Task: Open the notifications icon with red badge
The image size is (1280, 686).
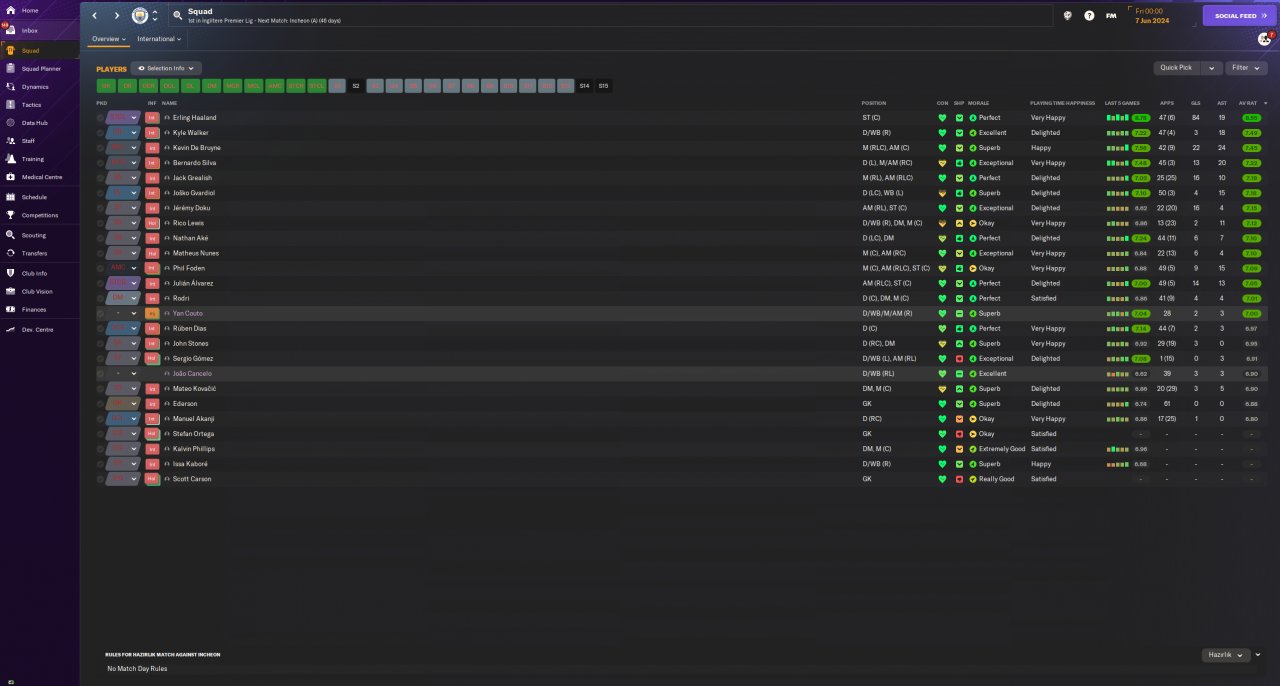Action: (x=1265, y=39)
